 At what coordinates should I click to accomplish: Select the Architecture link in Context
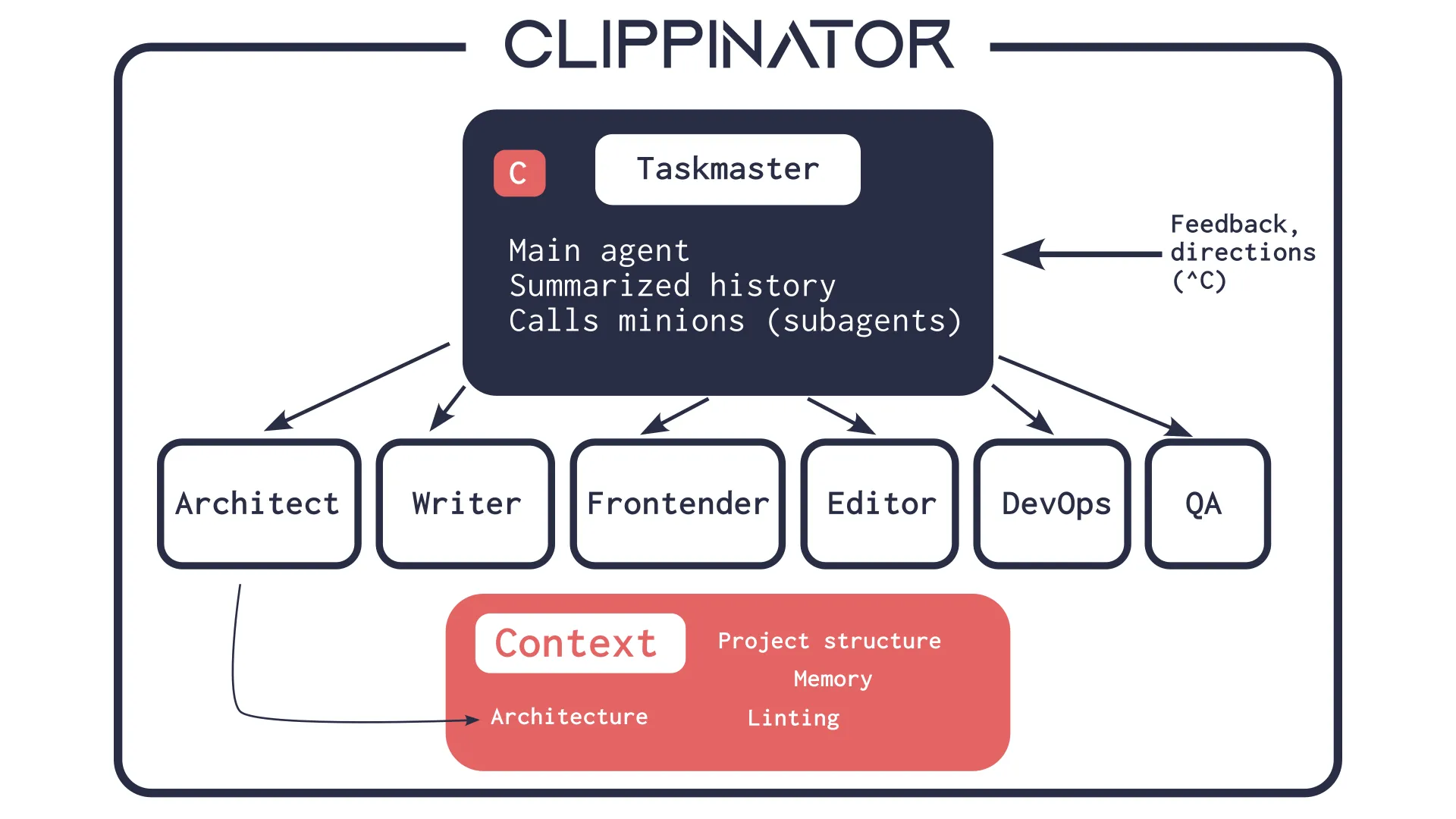tap(571, 716)
